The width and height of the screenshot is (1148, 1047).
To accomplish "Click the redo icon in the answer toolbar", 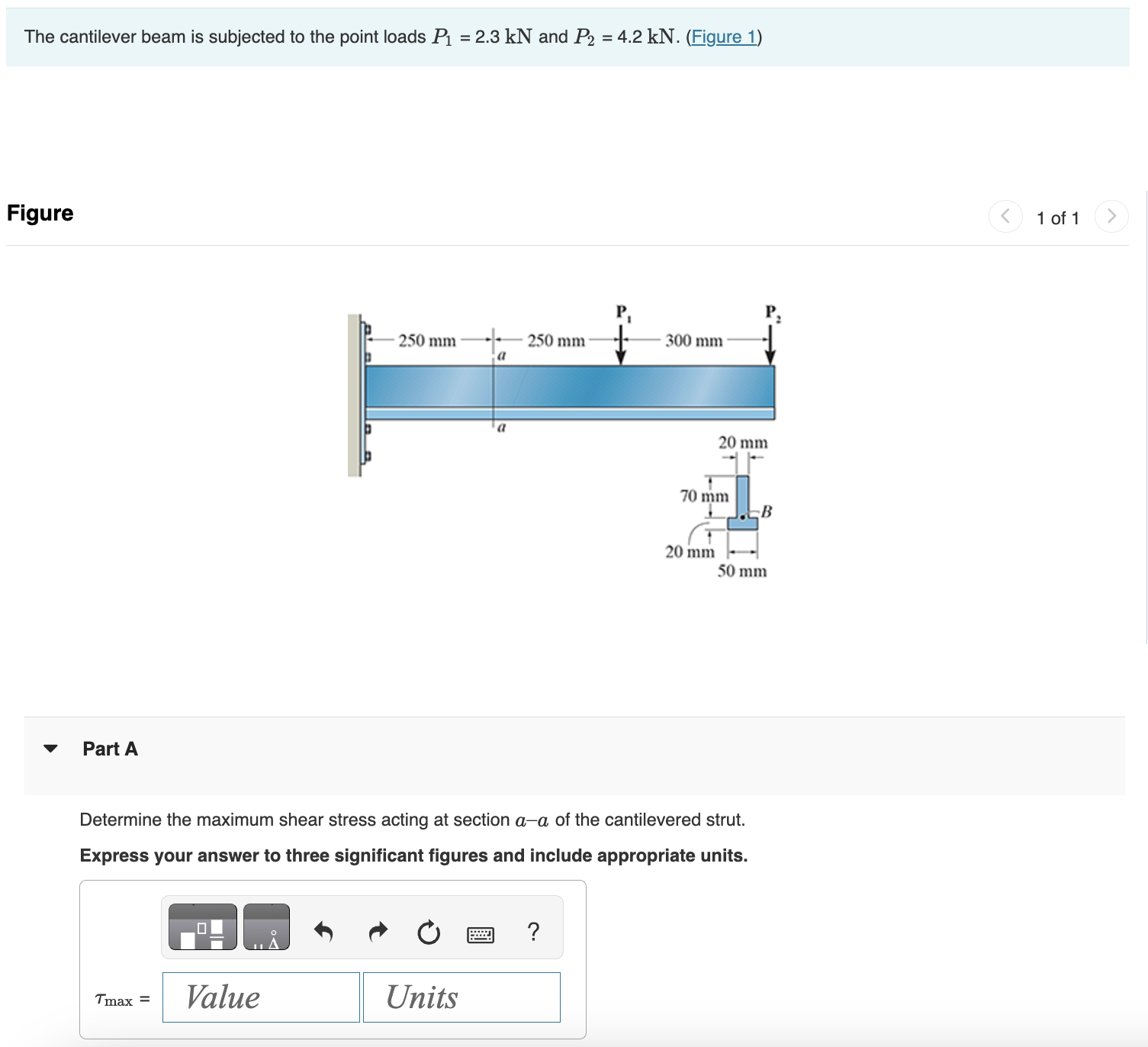I will pos(377,931).
